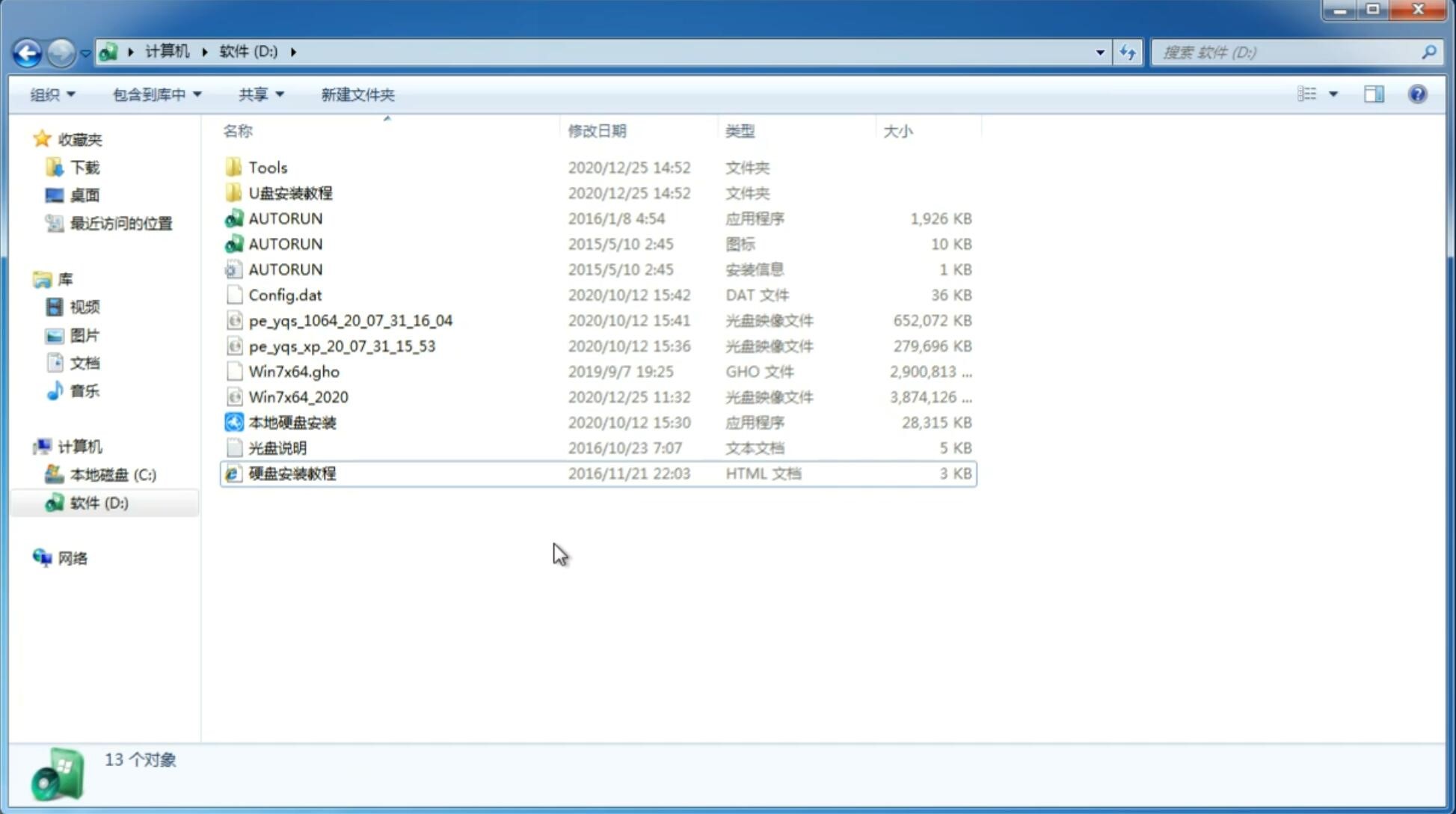Select 软件 (D:) drive in sidebar
Screen dimensions: 1456x814
(x=98, y=502)
